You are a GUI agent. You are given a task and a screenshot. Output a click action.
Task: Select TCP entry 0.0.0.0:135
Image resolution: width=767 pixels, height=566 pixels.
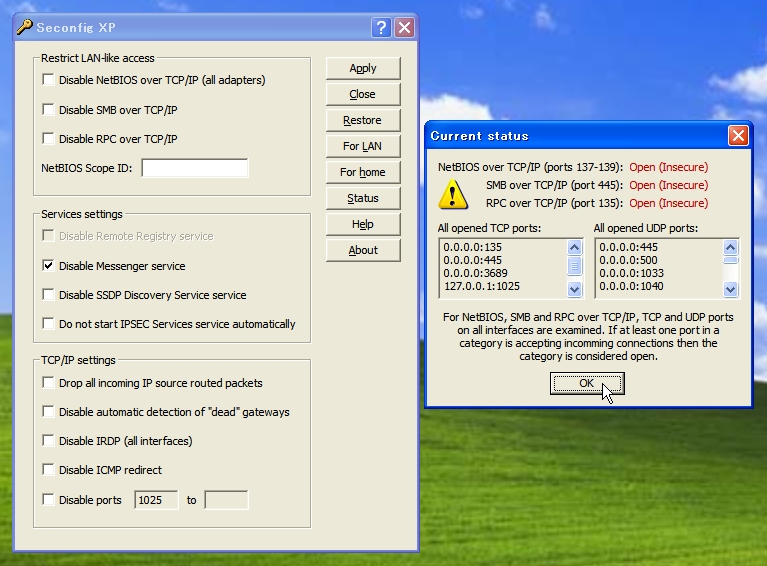[x=473, y=247]
